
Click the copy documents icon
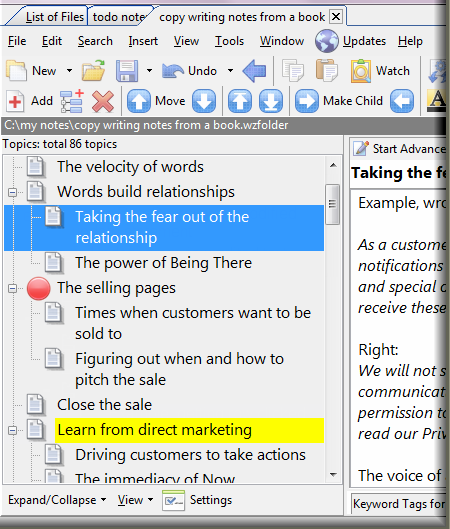pyautogui.click(x=293, y=71)
